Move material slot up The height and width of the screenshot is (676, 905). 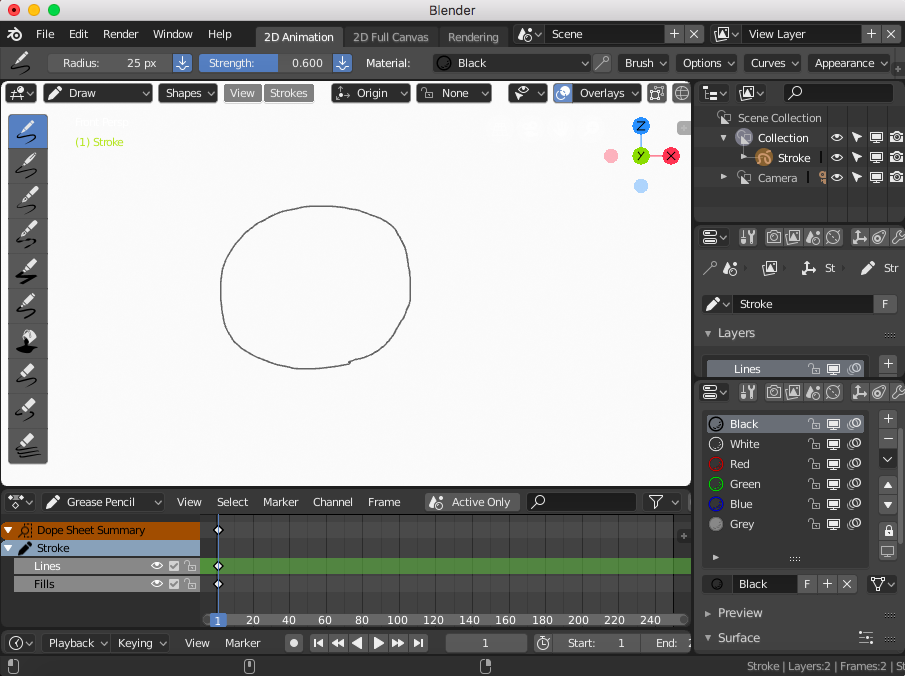point(888,485)
